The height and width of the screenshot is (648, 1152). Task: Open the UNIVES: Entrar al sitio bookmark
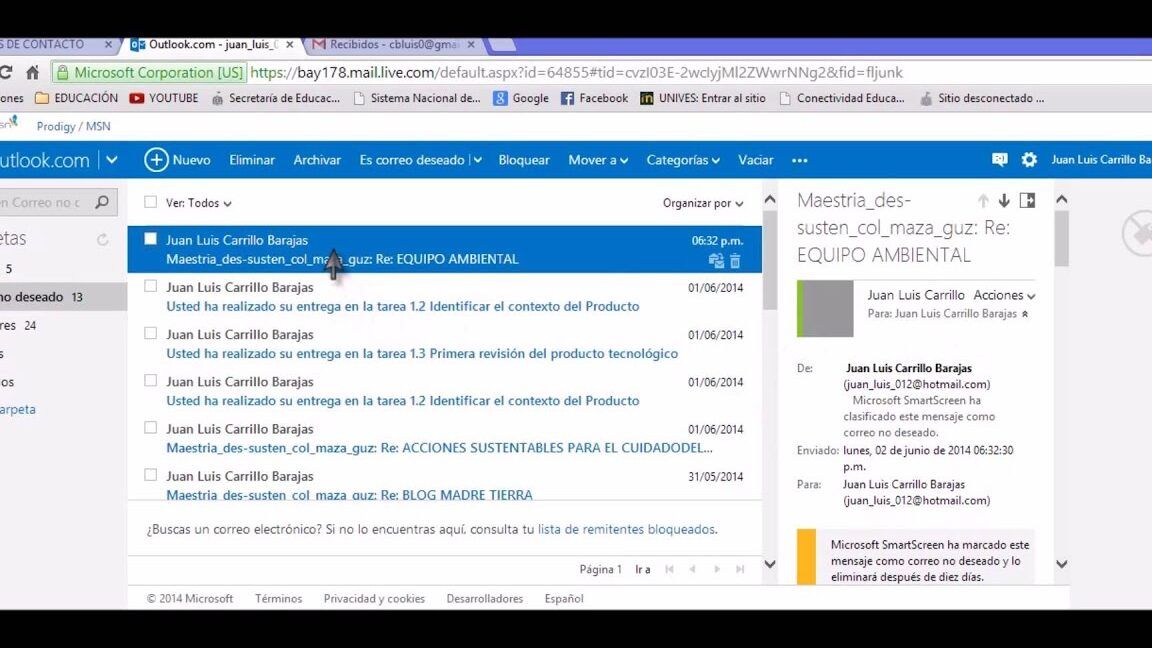click(x=703, y=98)
